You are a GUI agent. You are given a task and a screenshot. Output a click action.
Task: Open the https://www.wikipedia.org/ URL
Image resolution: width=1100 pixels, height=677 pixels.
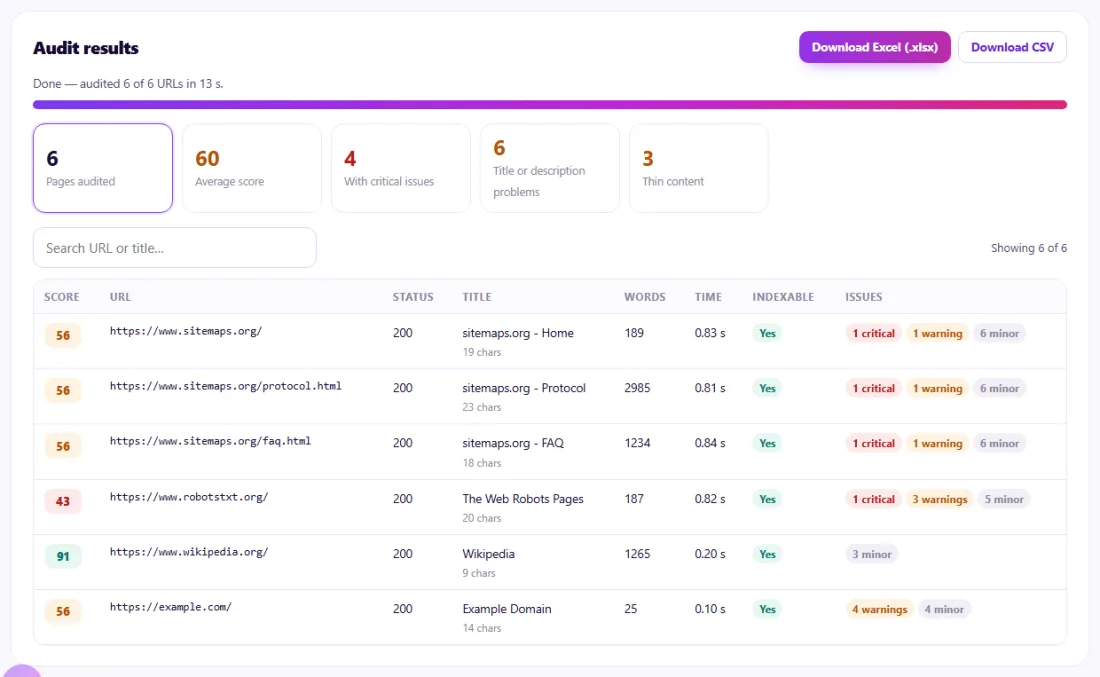189,552
